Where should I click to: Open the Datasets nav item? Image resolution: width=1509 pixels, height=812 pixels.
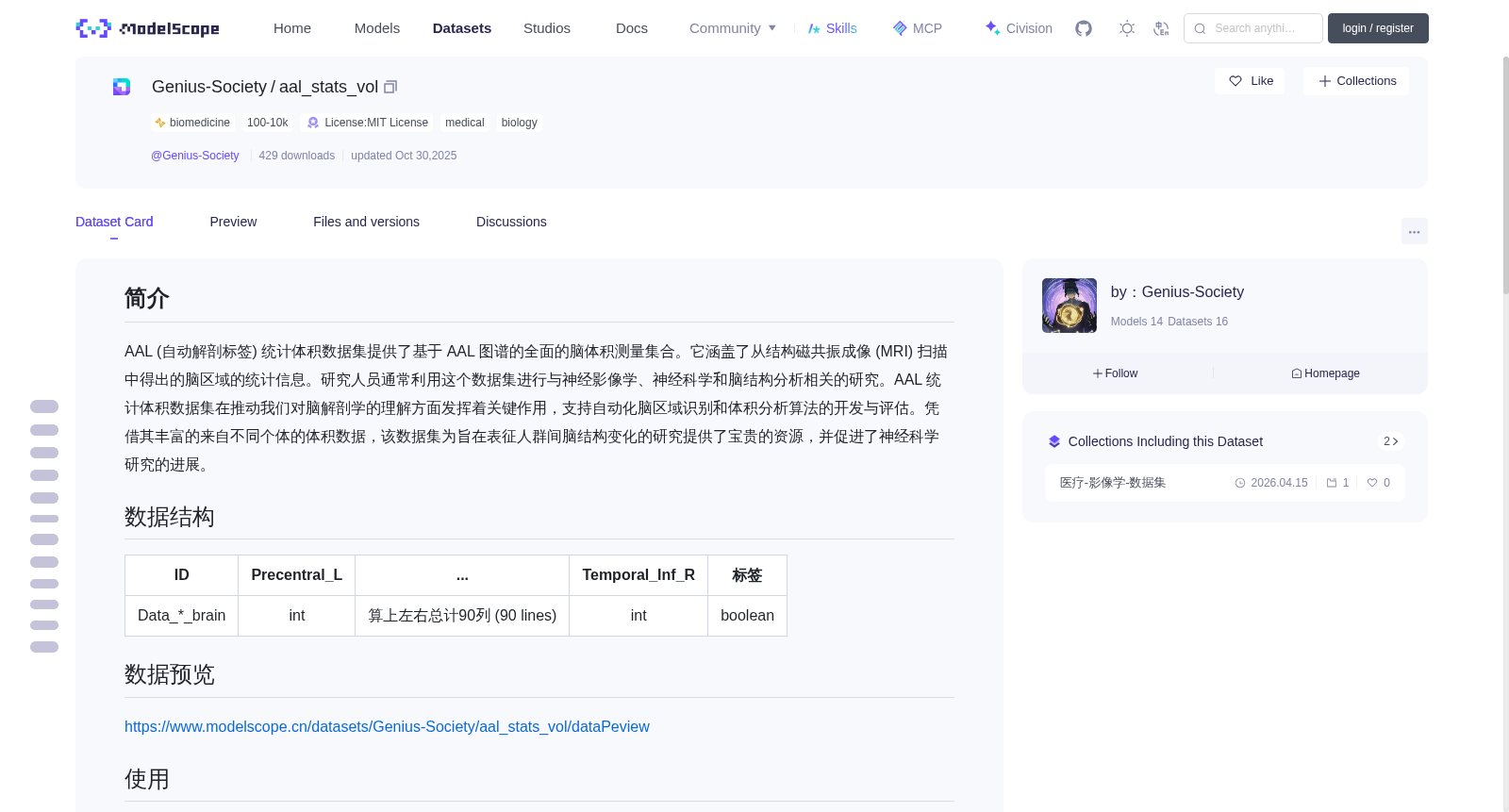[x=462, y=28]
